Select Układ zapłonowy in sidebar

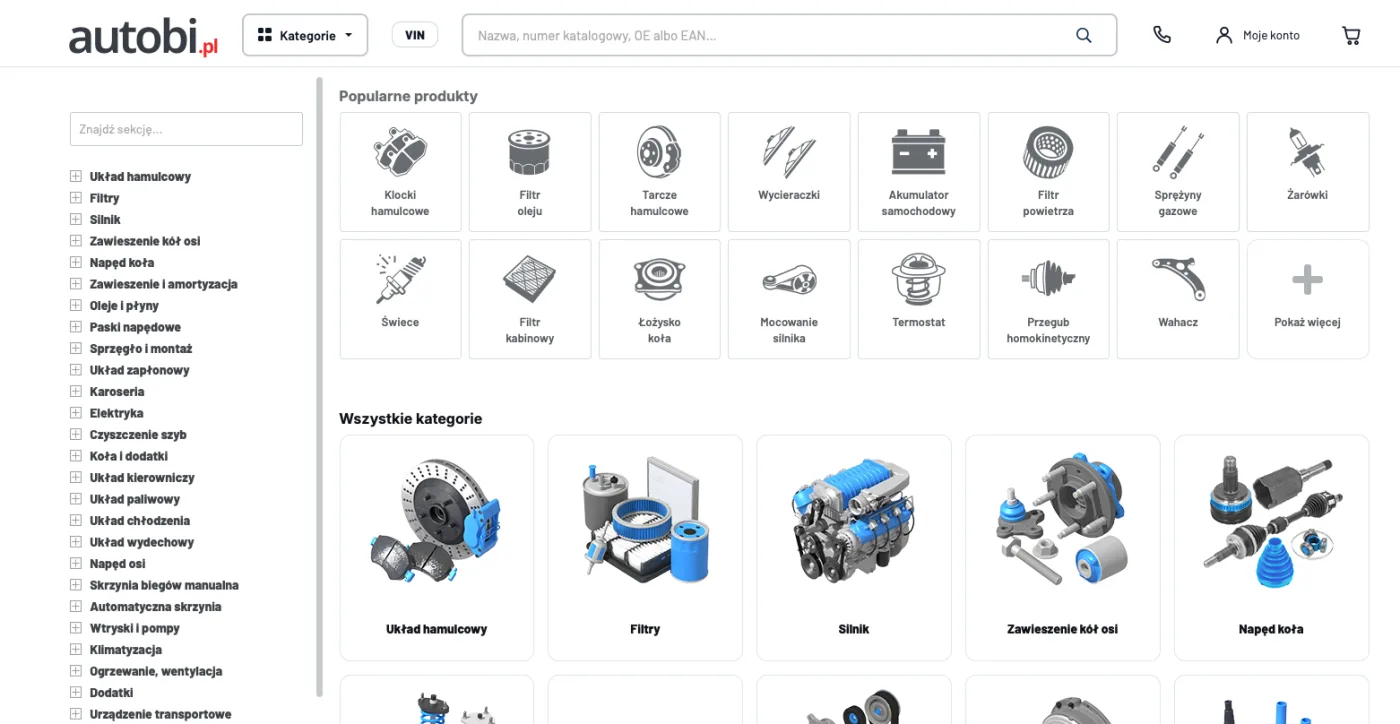pos(140,370)
